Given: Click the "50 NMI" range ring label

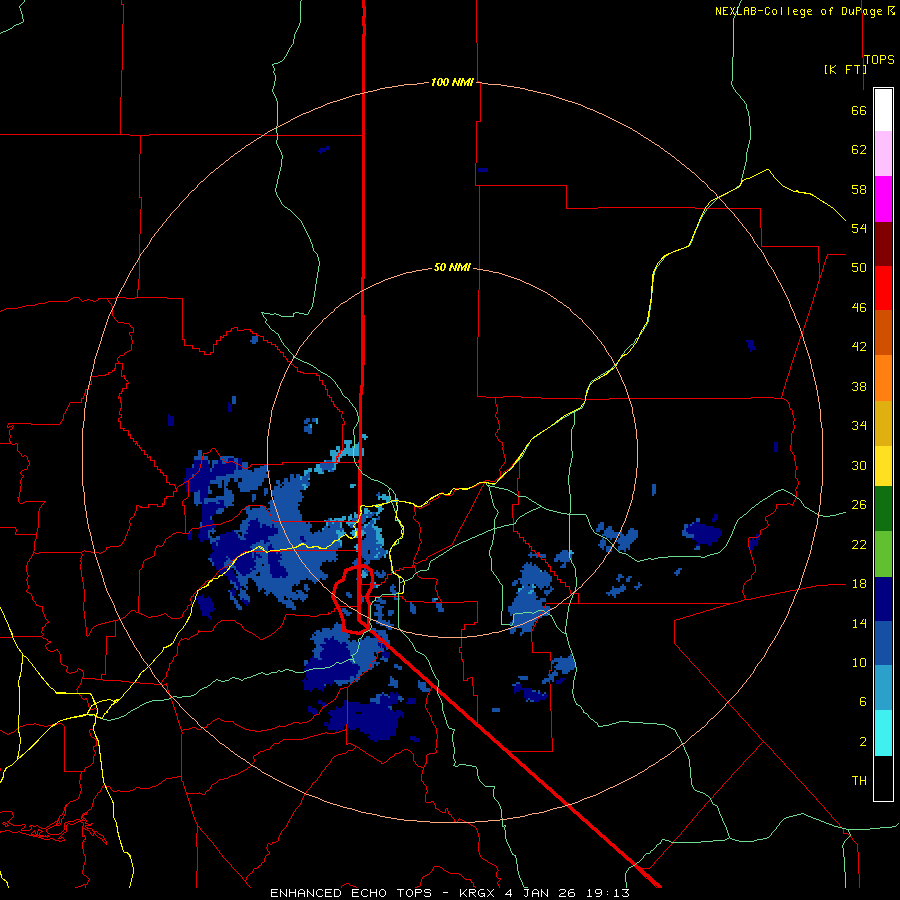Looking at the screenshot, I should 452,267.
